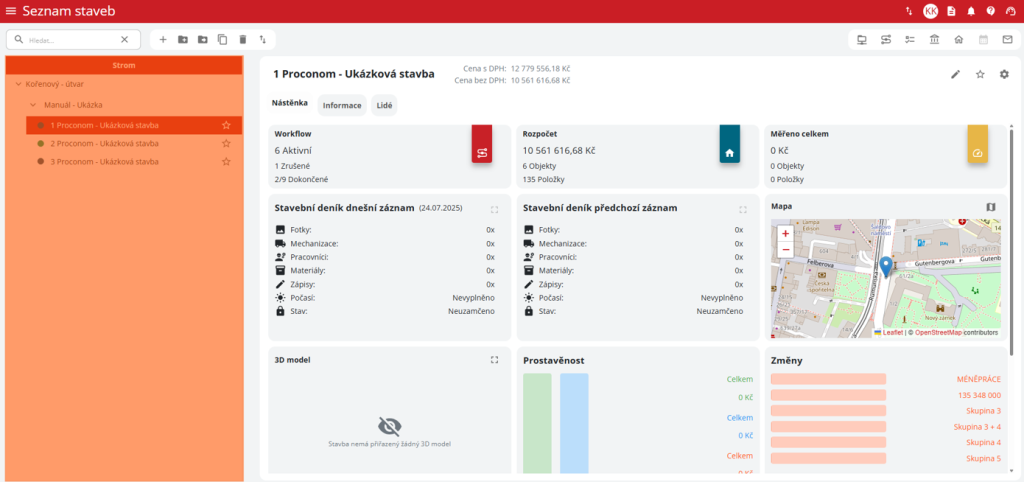Click the pencil edit icon for stavba
The height and width of the screenshot is (482, 1024).
click(955, 74)
